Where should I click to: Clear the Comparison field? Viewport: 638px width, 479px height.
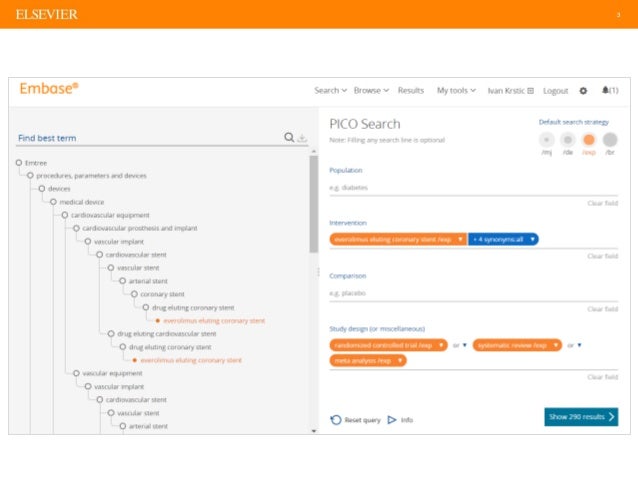[602, 309]
